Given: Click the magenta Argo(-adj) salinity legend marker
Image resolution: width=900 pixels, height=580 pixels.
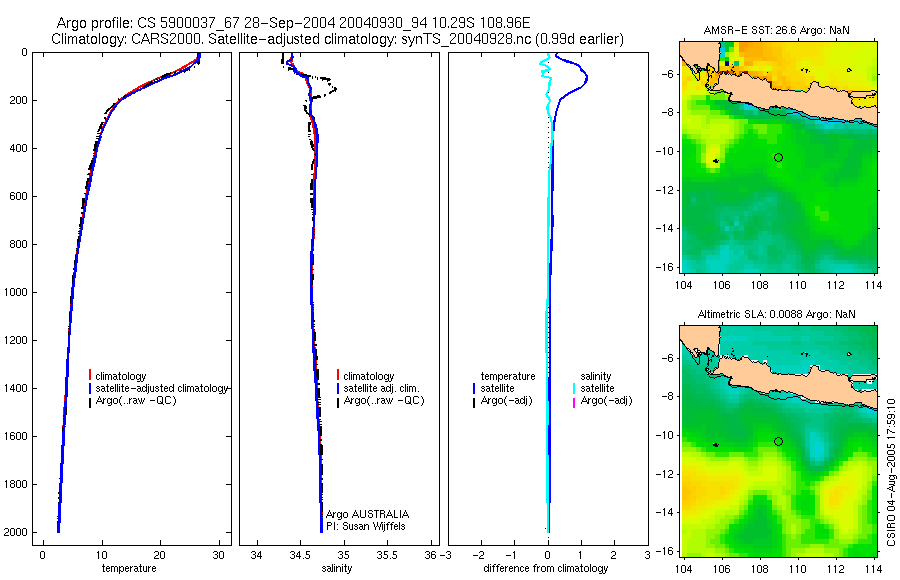Looking at the screenshot, I should point(574,401).
